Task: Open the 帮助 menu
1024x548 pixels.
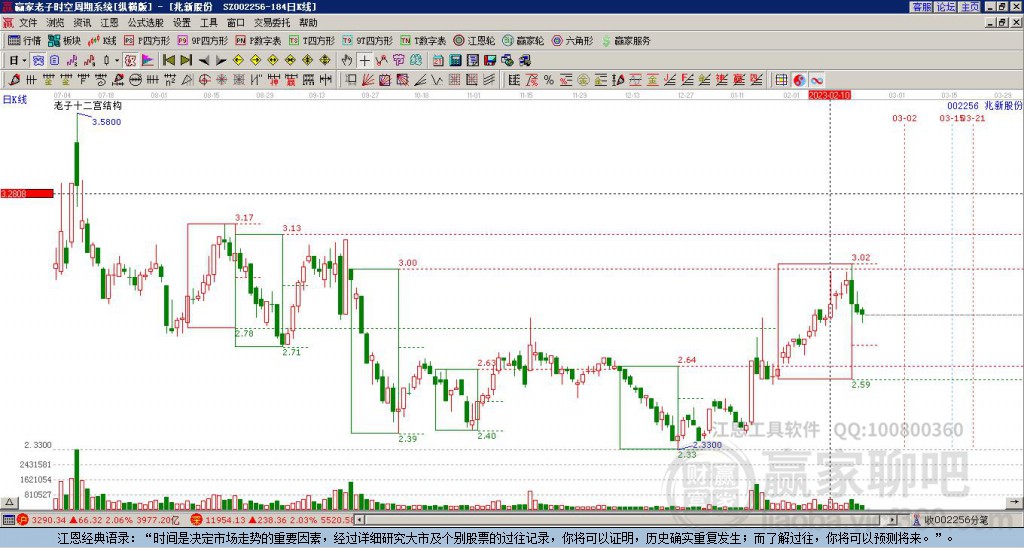Action: (x=308, y=23)
